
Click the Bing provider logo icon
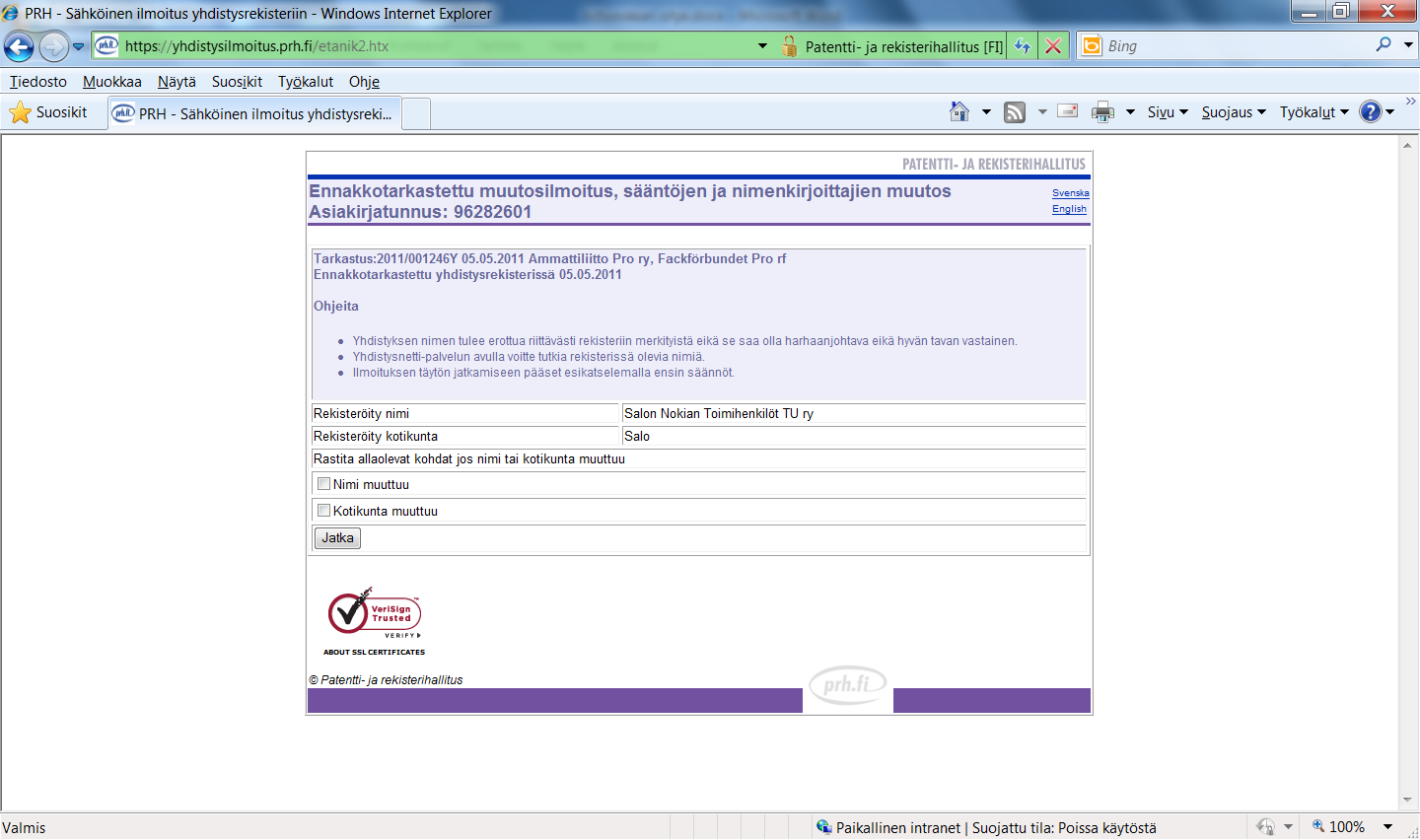click(1092, 46)
